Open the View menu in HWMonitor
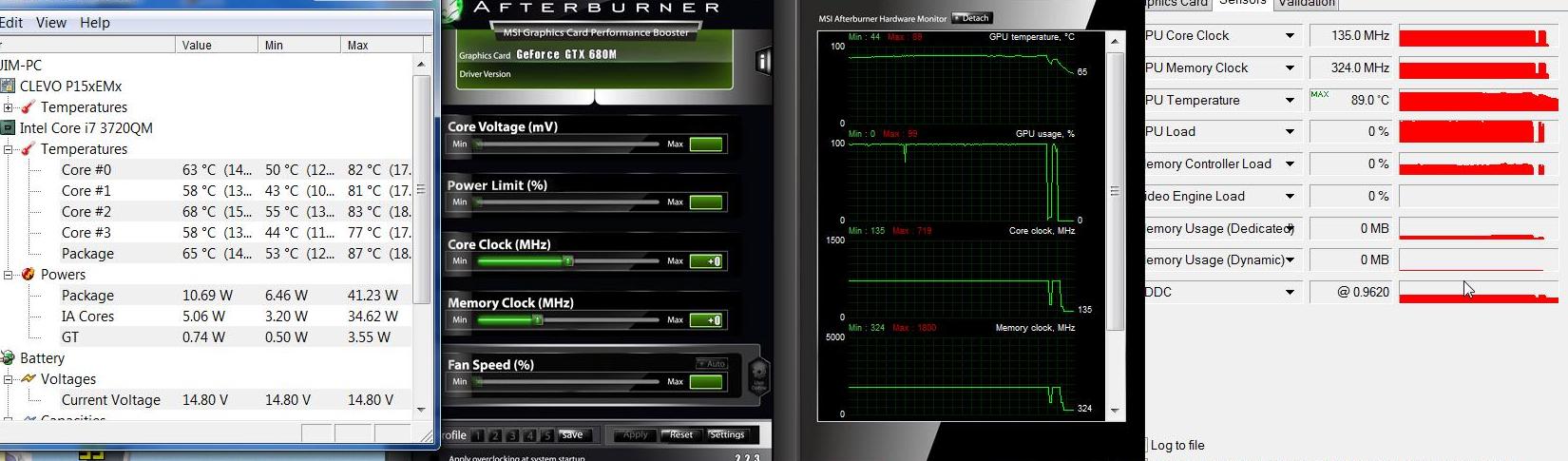 coord(51,22)
